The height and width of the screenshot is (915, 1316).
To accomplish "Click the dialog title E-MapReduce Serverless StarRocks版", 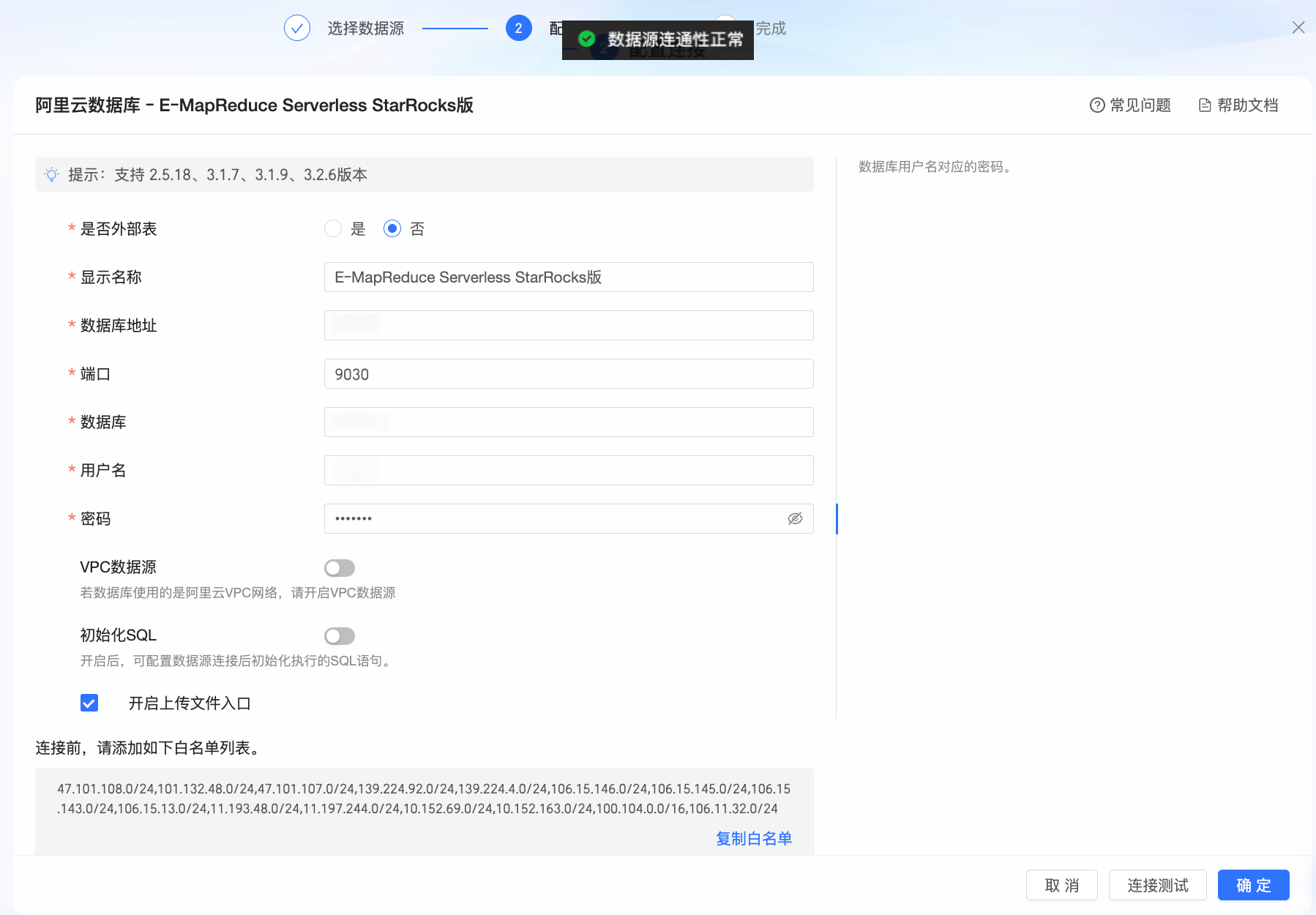I will 254,105.
